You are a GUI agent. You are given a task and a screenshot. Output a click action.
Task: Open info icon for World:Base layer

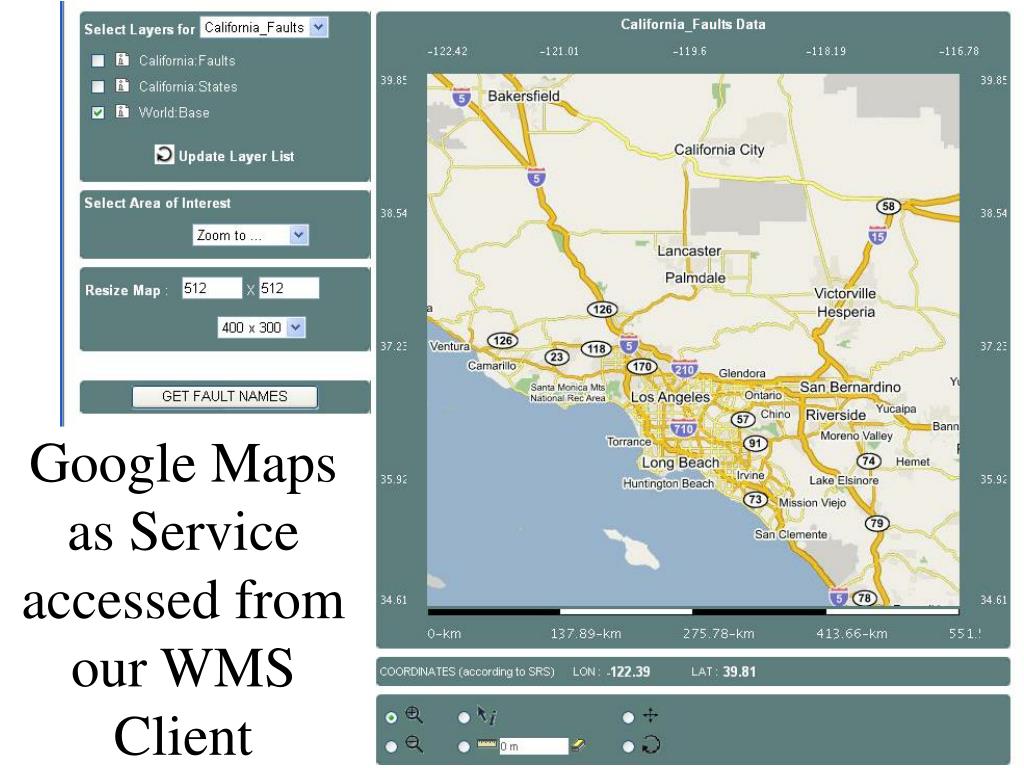coord(122,112)
